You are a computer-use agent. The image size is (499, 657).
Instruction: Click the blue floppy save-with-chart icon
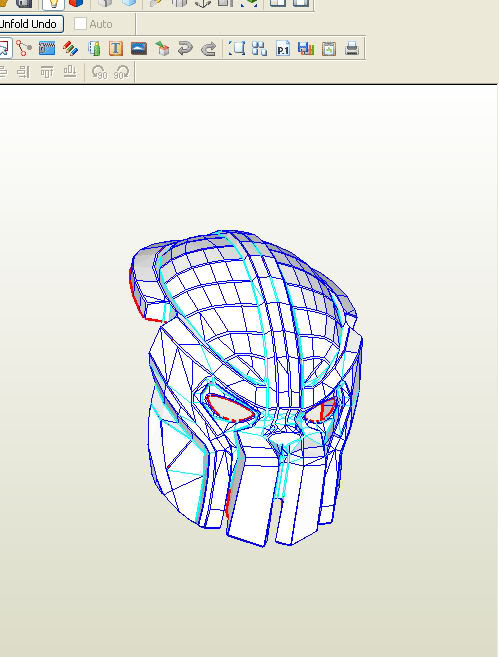(x=306, y=49)
